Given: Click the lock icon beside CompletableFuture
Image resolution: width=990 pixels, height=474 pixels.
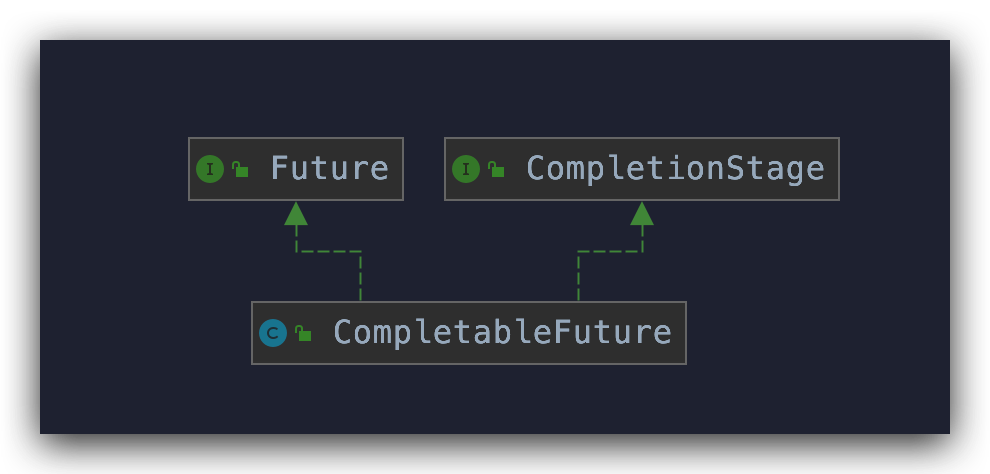Looking at the screenshot, I should 303,334.
